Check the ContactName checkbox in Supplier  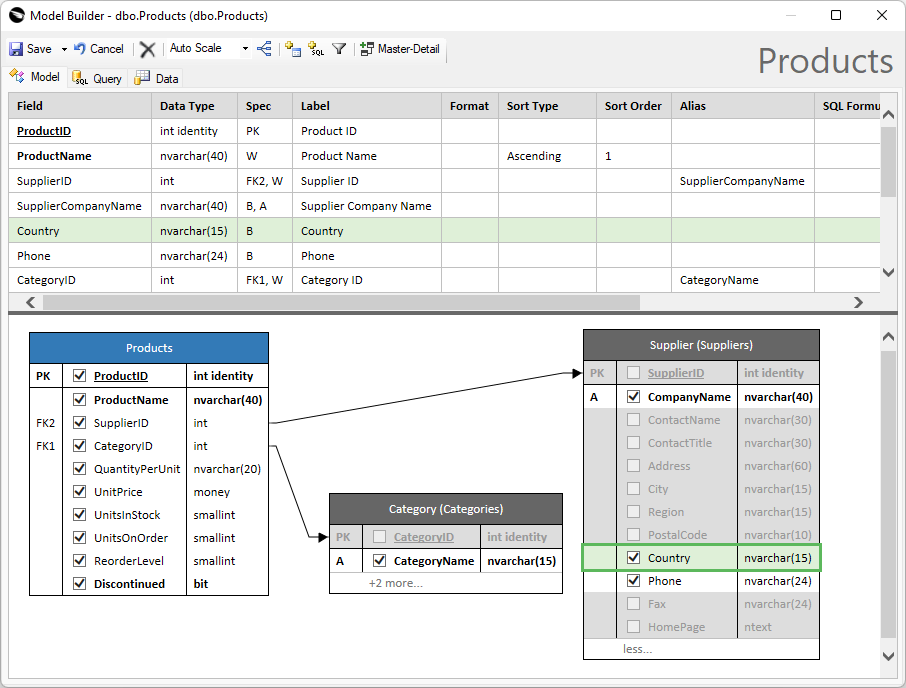(x=633, y=420)
